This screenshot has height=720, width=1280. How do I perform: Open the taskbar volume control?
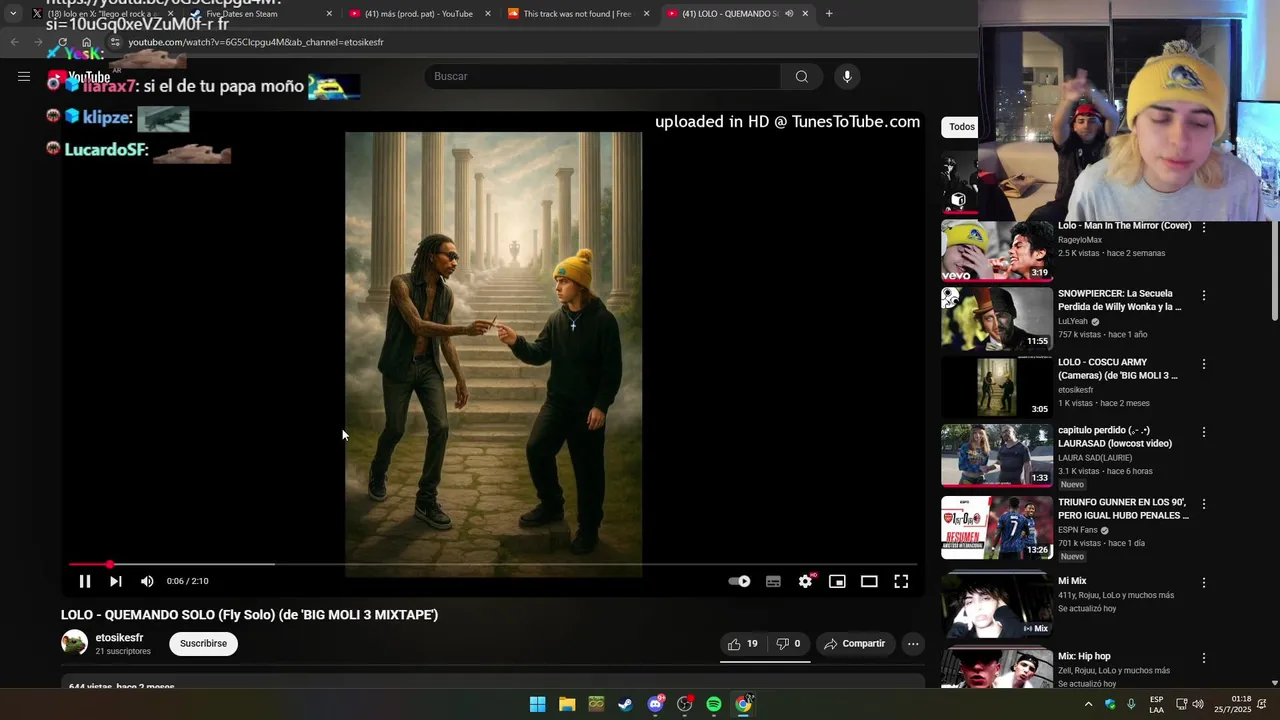[1198, 704]
